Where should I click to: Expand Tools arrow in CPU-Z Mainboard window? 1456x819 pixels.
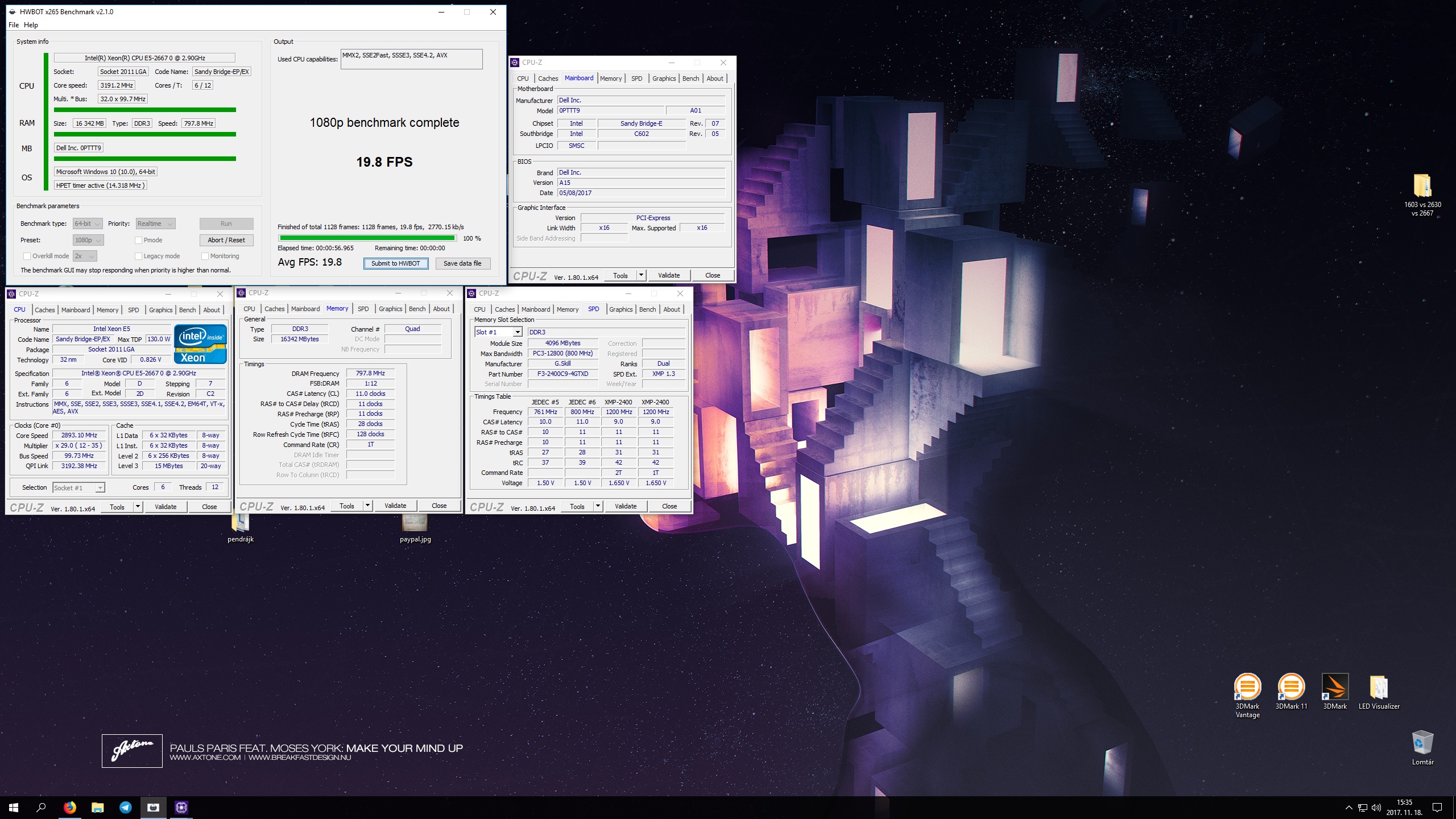641,275
